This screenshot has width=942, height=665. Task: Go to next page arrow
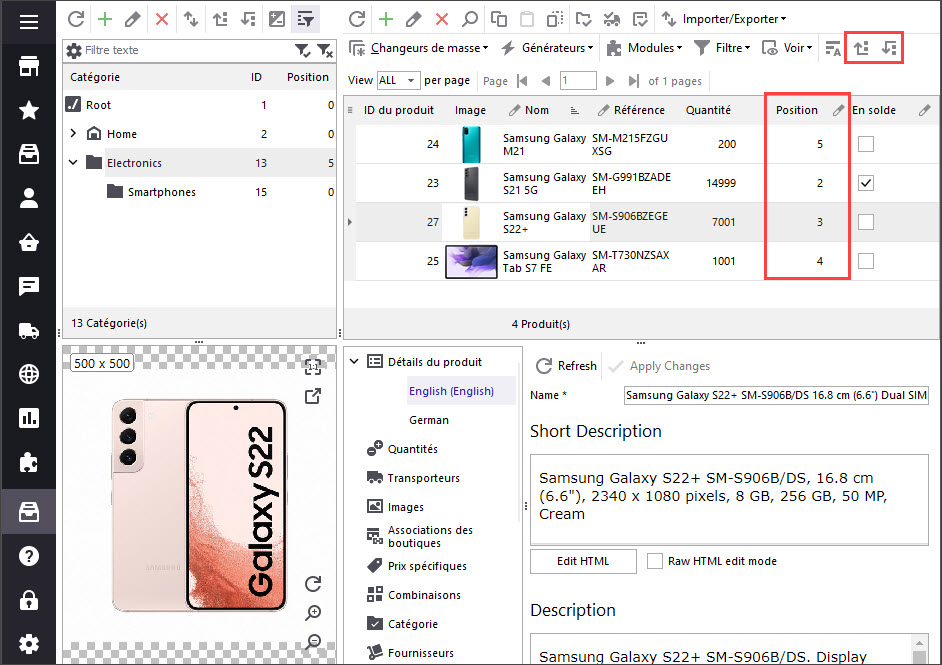click(610, 81)
